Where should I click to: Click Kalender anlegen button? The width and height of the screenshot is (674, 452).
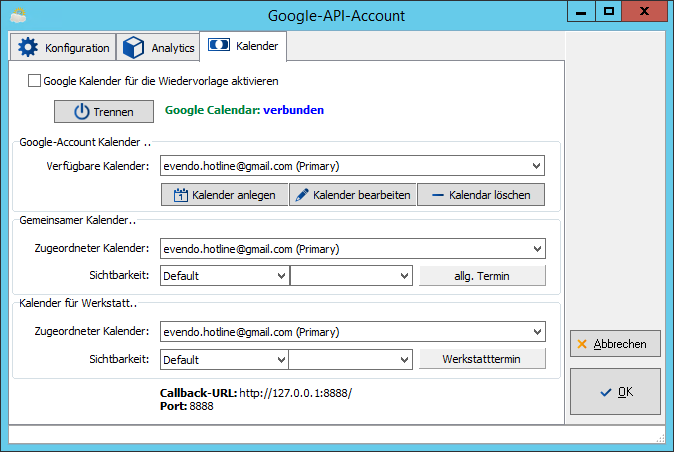[x=224, y=195]
